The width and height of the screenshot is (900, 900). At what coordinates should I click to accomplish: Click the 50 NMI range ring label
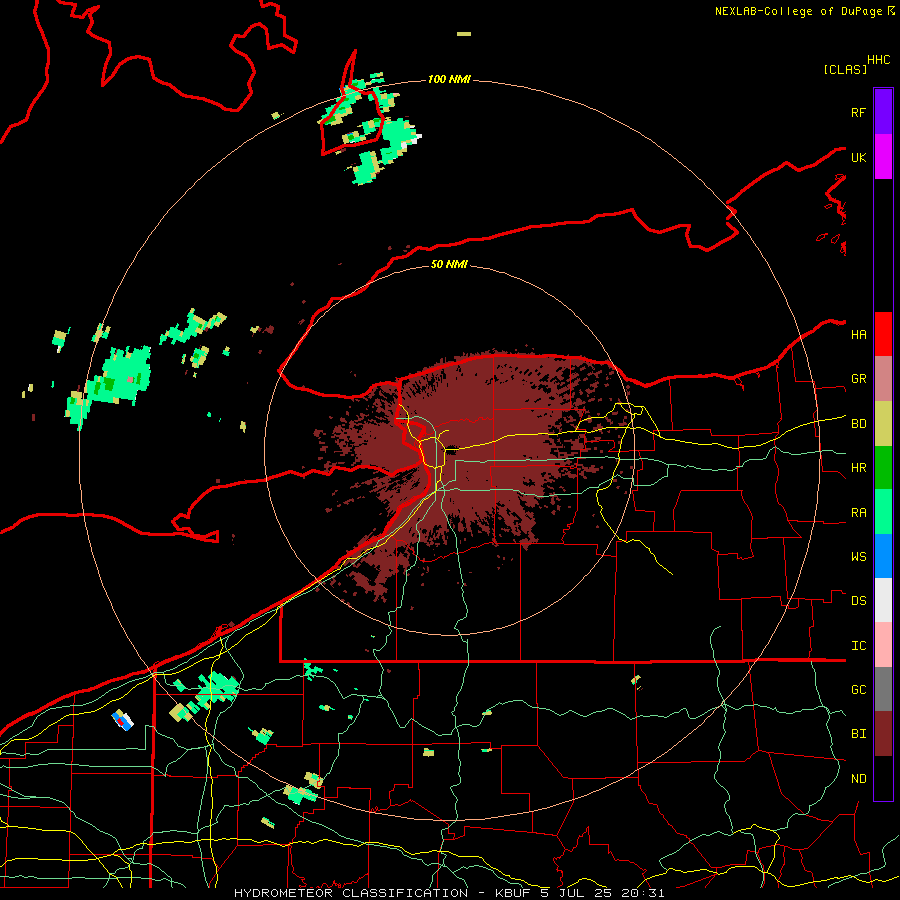pos(449,264)
